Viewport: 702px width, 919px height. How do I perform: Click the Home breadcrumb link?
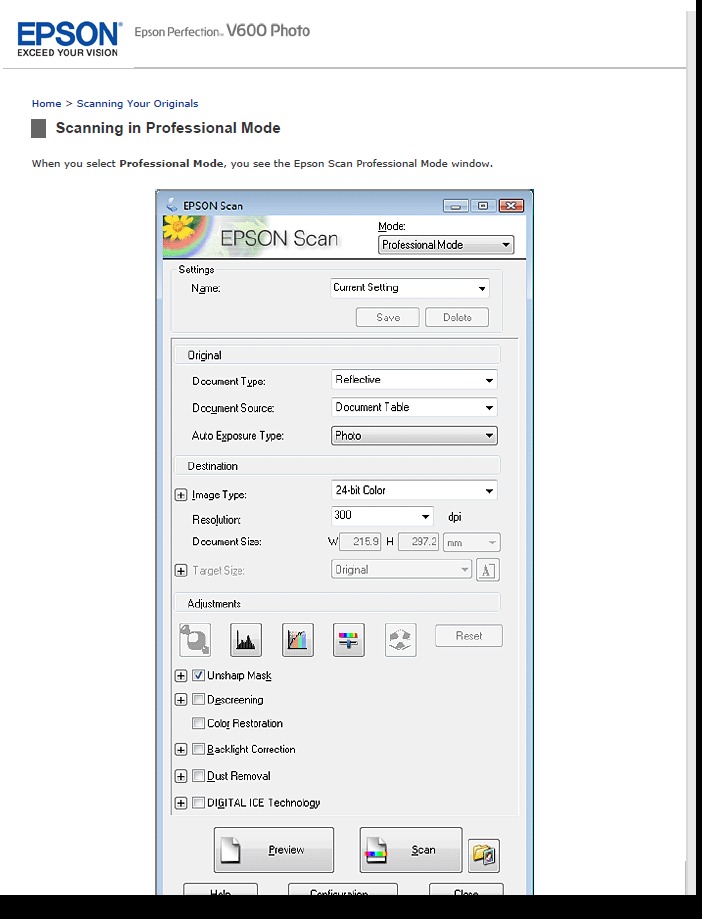pyautogui.click(x=46, y=104)
